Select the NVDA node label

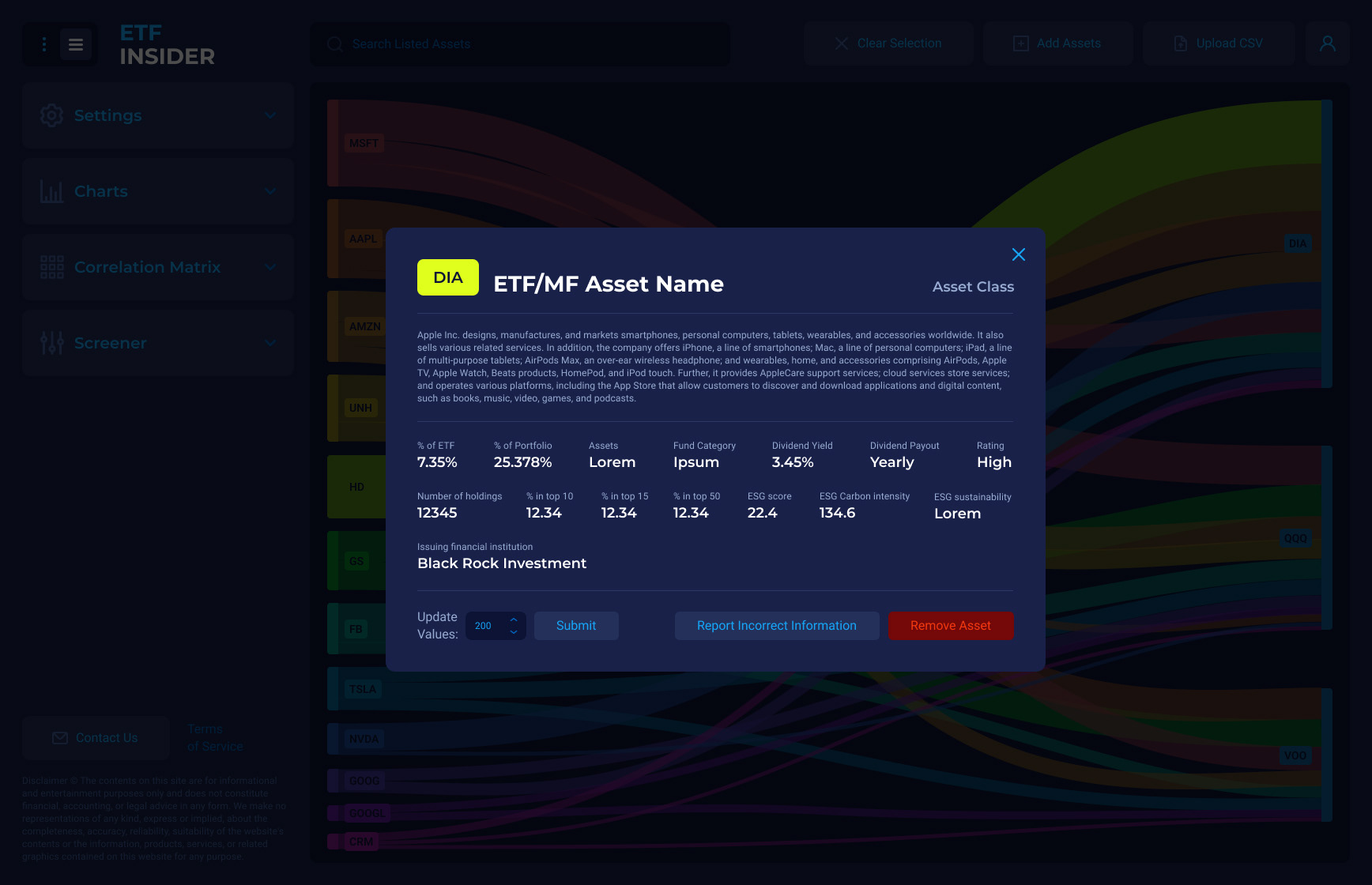coord(364,739)
